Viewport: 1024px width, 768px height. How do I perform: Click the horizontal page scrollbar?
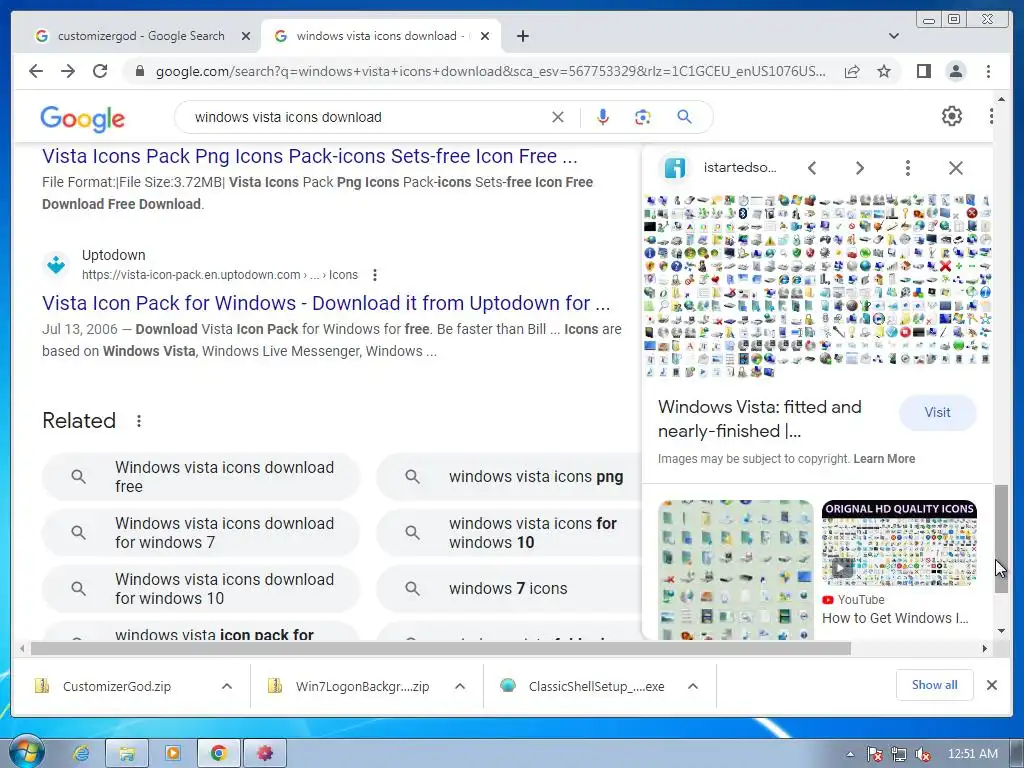click(x=441, y=648)
